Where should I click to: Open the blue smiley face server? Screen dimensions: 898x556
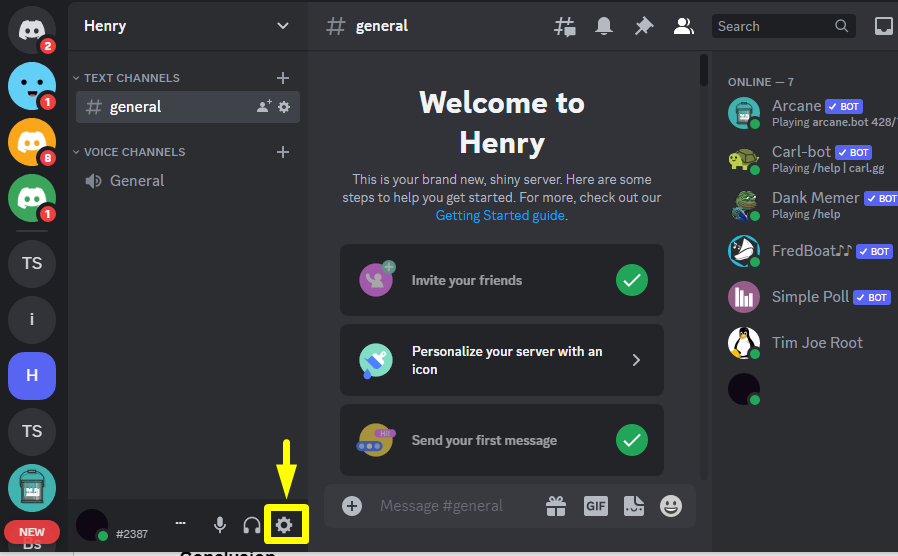click(x=31, y=86)
